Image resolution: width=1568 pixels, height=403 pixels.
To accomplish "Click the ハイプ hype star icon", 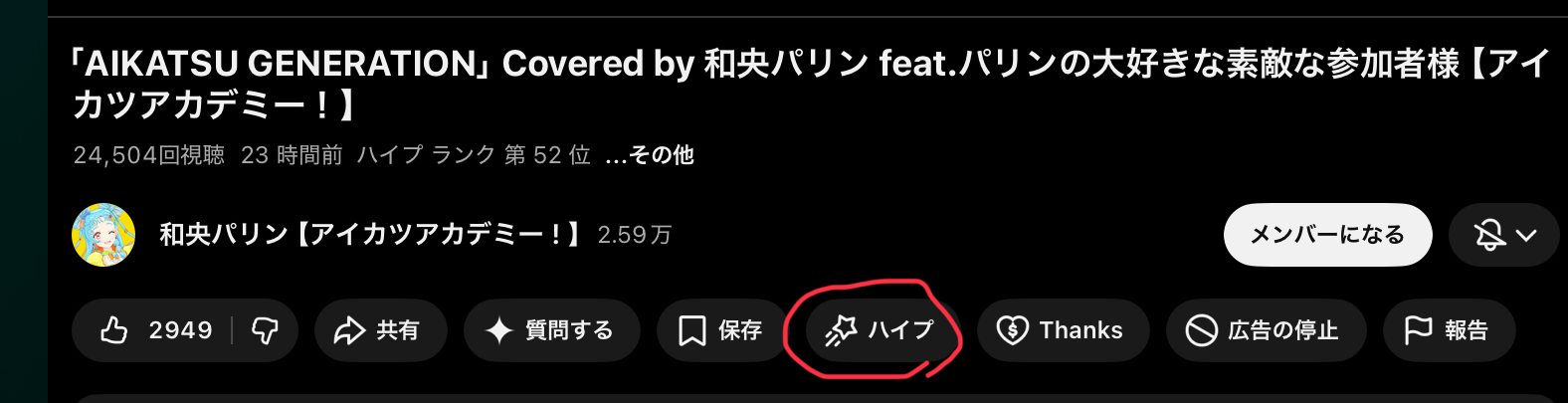I will click(841, 330).
